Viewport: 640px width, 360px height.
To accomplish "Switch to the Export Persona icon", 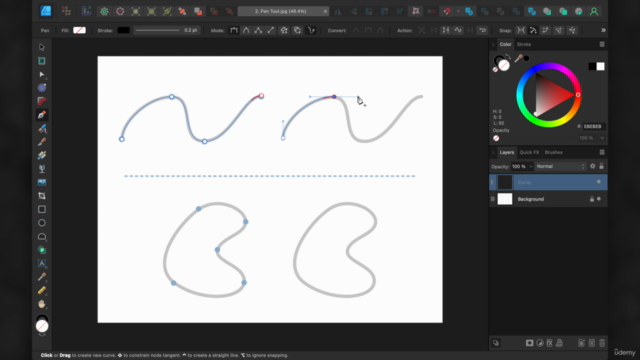I will (86, 11).
